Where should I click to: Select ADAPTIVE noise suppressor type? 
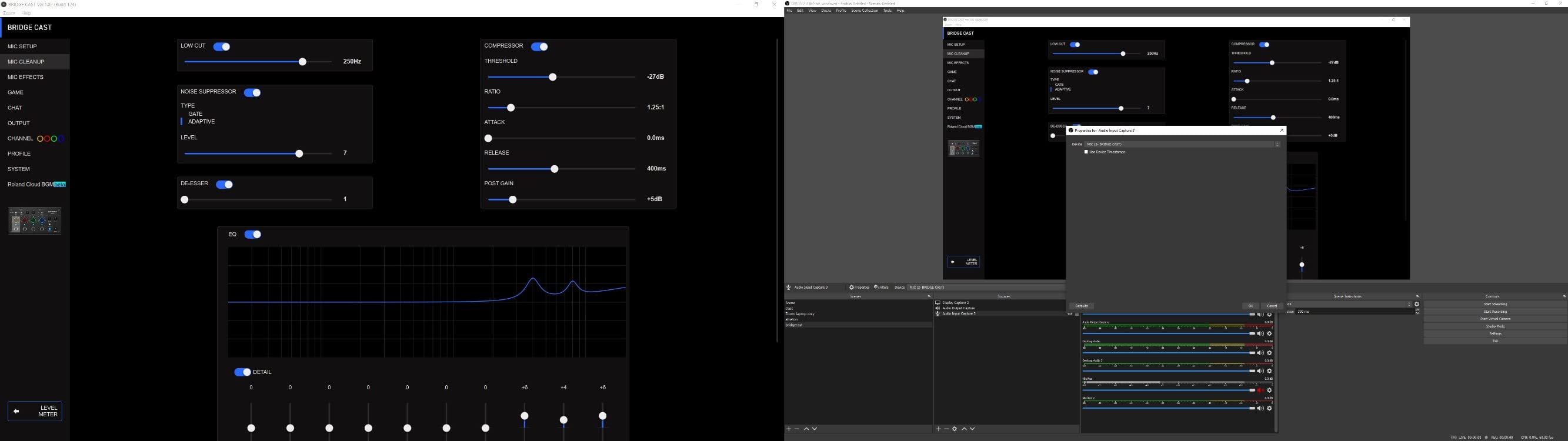point(202,122)
